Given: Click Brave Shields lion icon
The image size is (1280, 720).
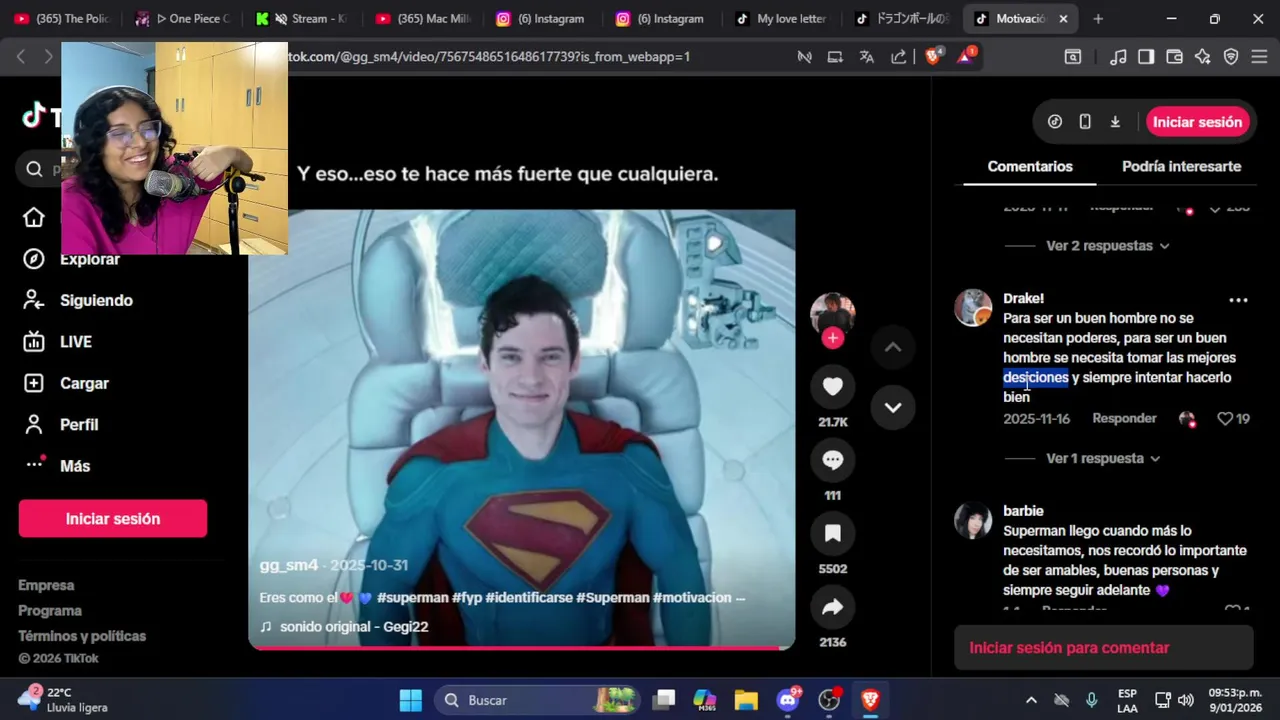Looking at the screenshot, I should 933,57.
